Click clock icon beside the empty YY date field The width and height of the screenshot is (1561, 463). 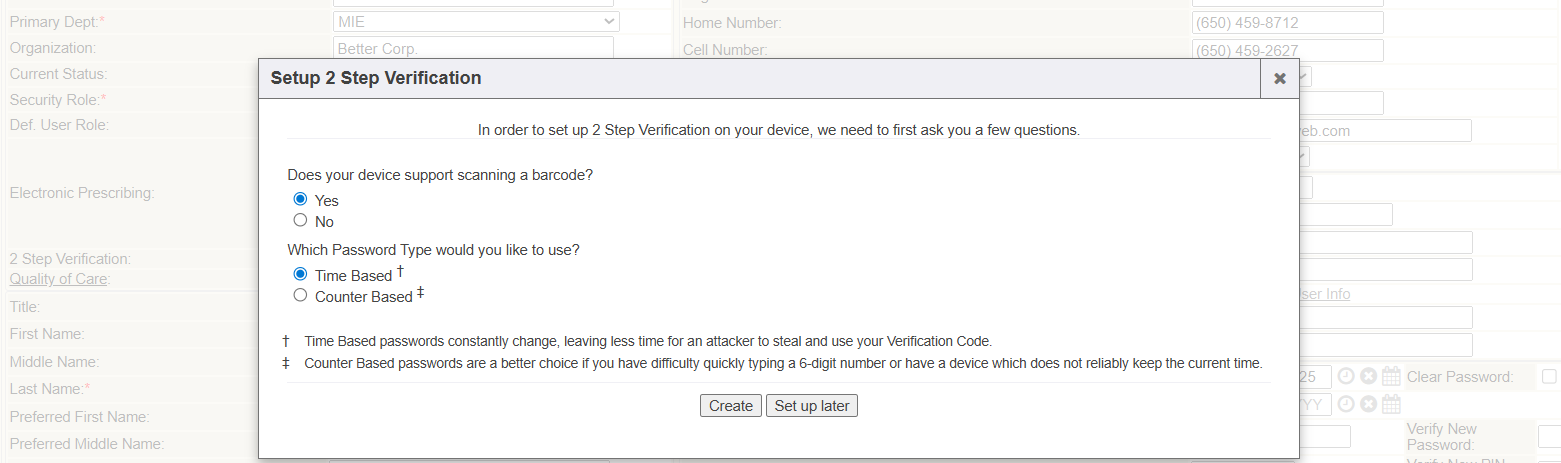(x=1346, y=404)
